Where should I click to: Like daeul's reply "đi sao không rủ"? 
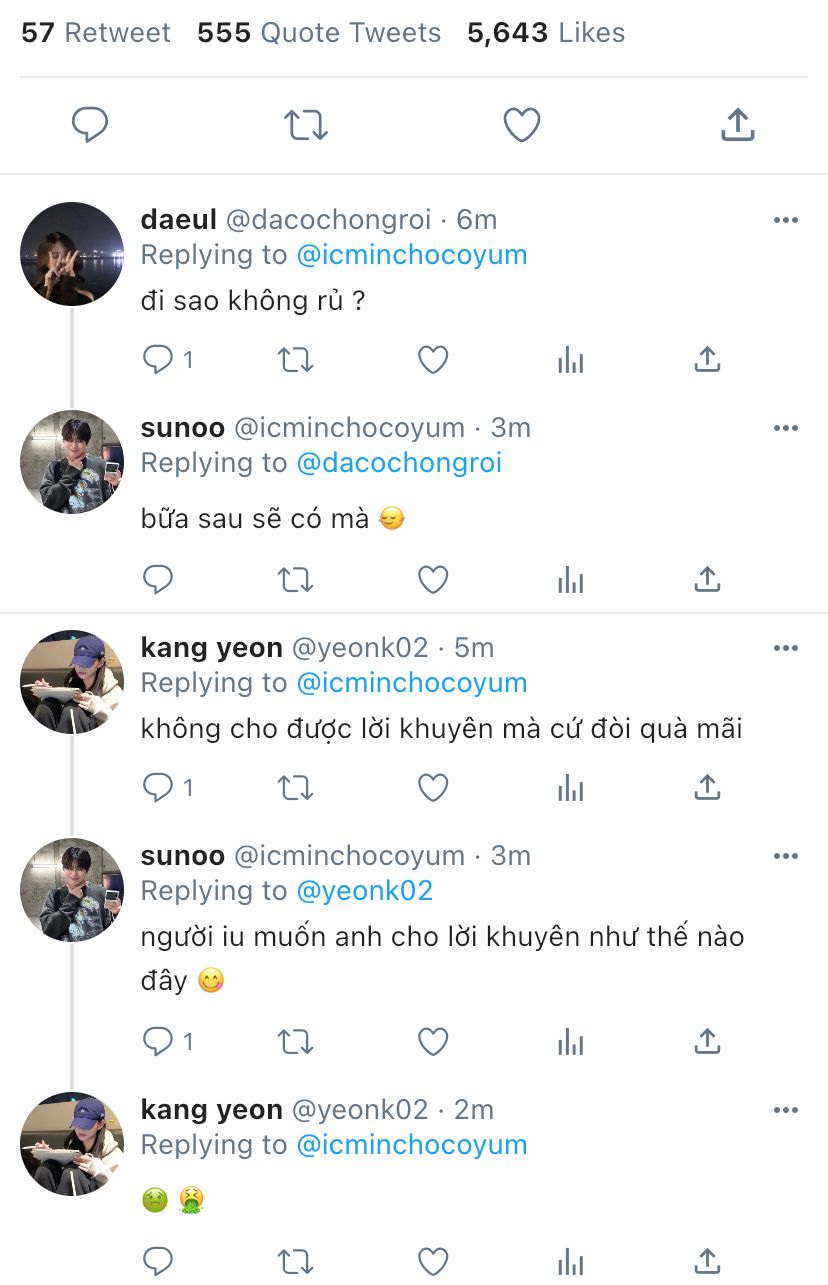click(x=433, y=360)
